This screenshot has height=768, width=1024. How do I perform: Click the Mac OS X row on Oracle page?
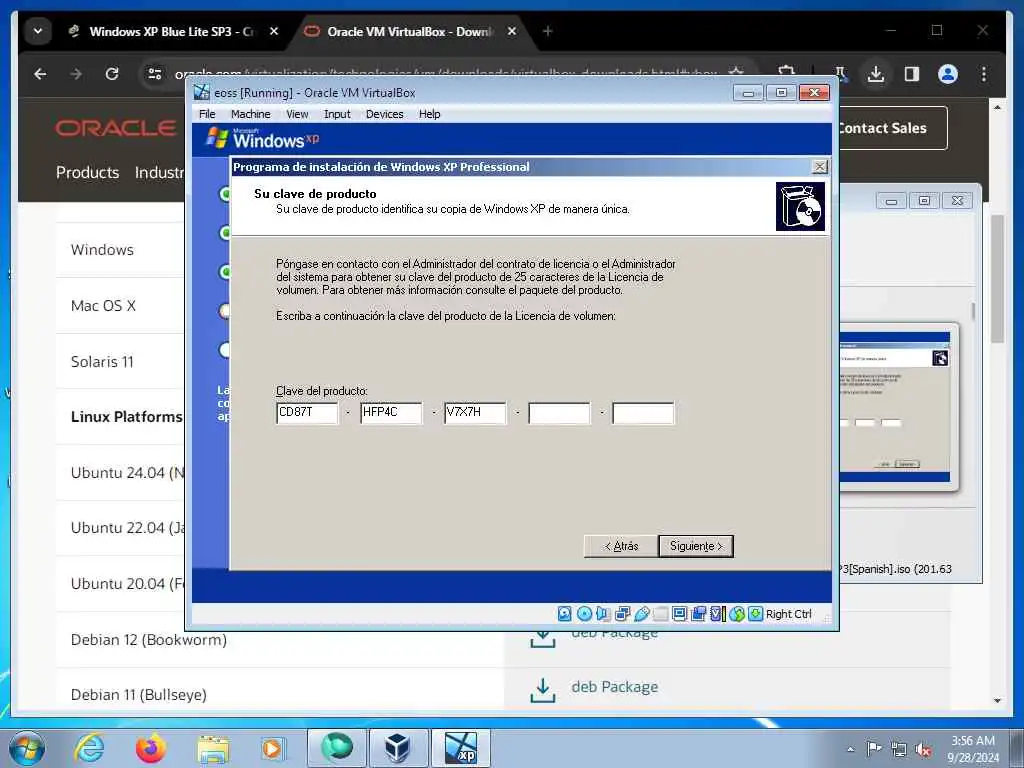121,306
